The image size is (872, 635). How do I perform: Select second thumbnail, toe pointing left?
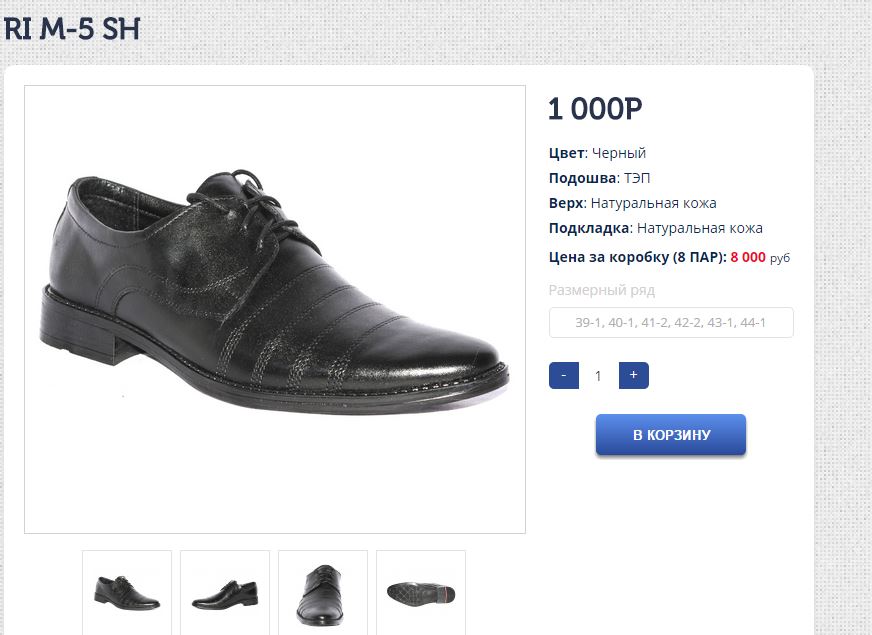[x=225, y=592]
